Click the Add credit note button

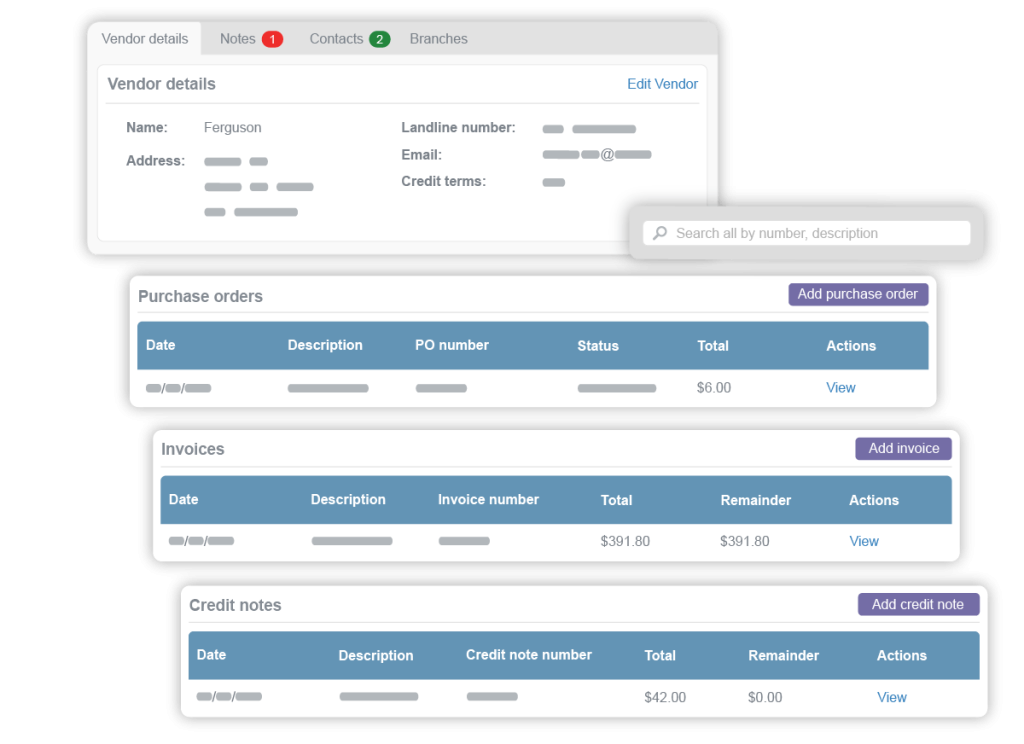918,604
